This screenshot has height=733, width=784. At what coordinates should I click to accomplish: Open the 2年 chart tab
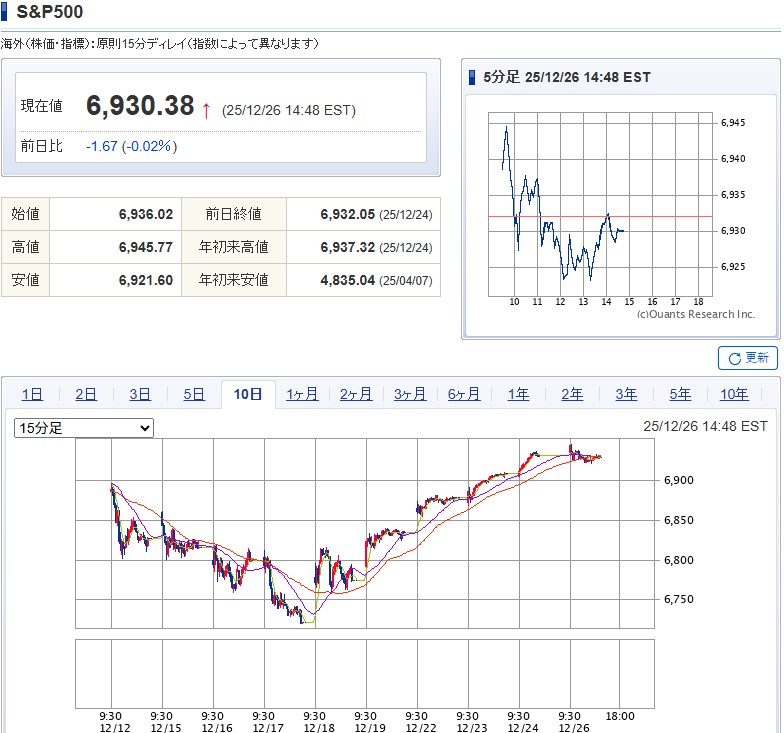tap(572, 394)
